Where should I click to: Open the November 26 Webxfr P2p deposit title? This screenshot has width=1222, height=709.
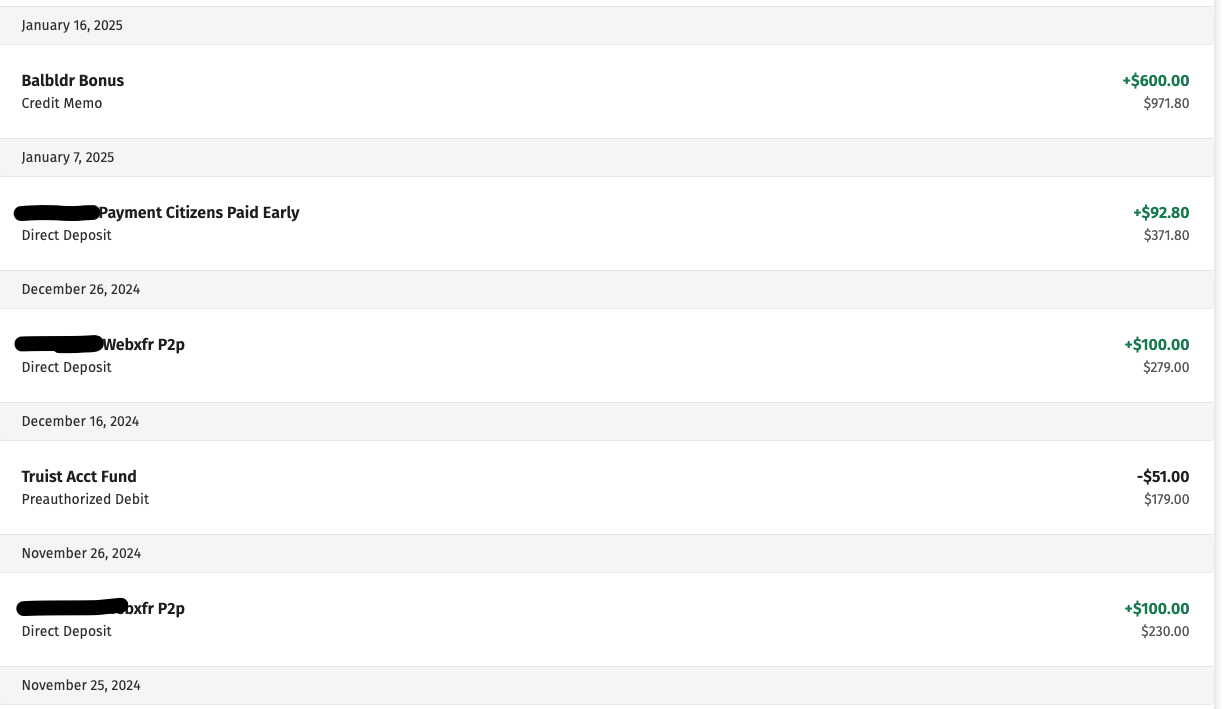click(150, 609)
